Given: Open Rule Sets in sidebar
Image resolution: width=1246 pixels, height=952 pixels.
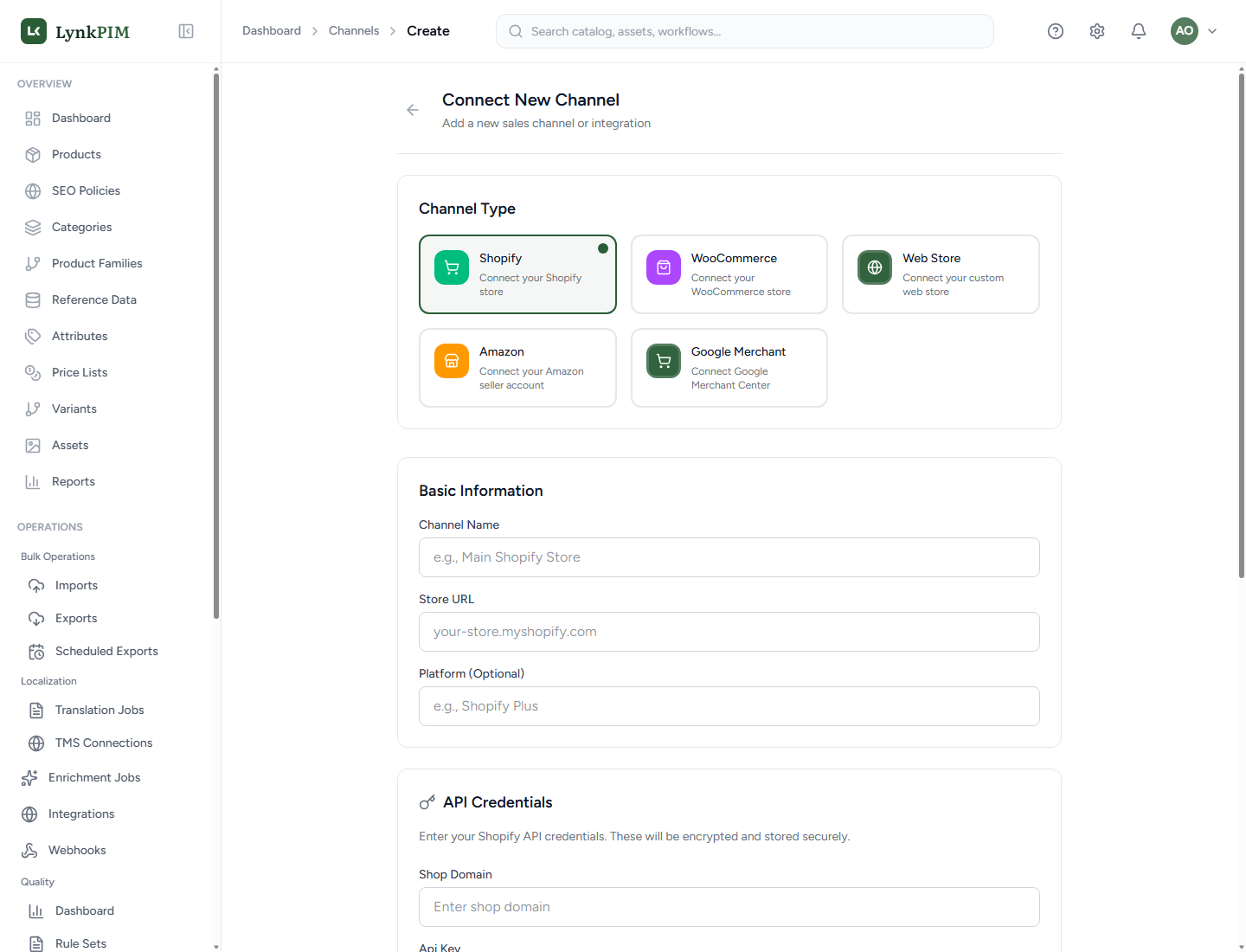Looking at the screenshot, I should click(107, 943).
